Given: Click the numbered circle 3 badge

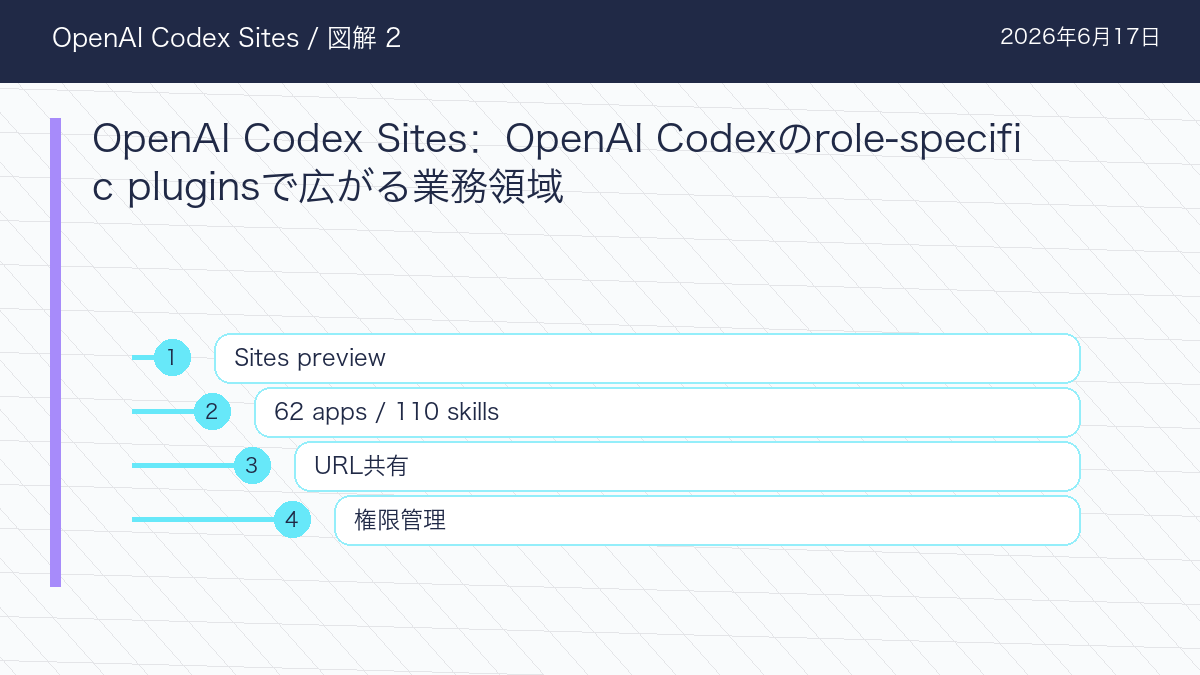Looking at the screenshot, I should pyautogui.click(x=252, y=465).
